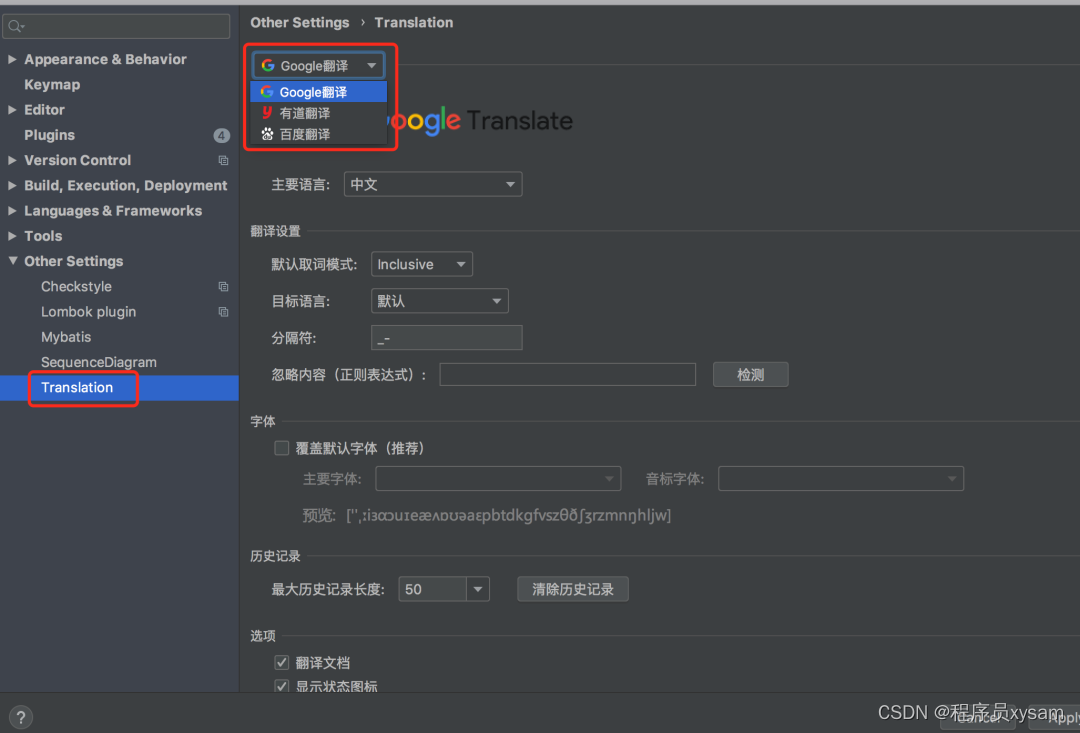Open the translation engine dropdown
This screenshot has width=1080, height=733.
(x=319, y=65)
